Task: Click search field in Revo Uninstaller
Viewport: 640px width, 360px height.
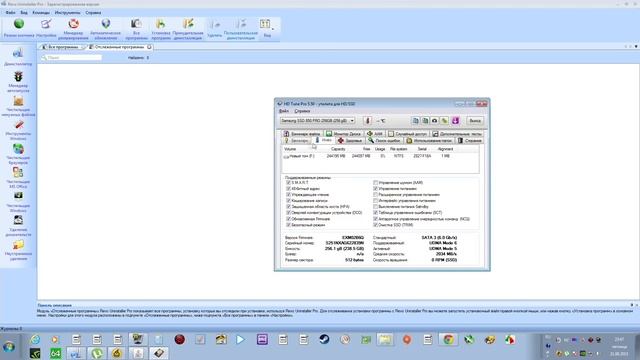Action: (x=71, y=58)
